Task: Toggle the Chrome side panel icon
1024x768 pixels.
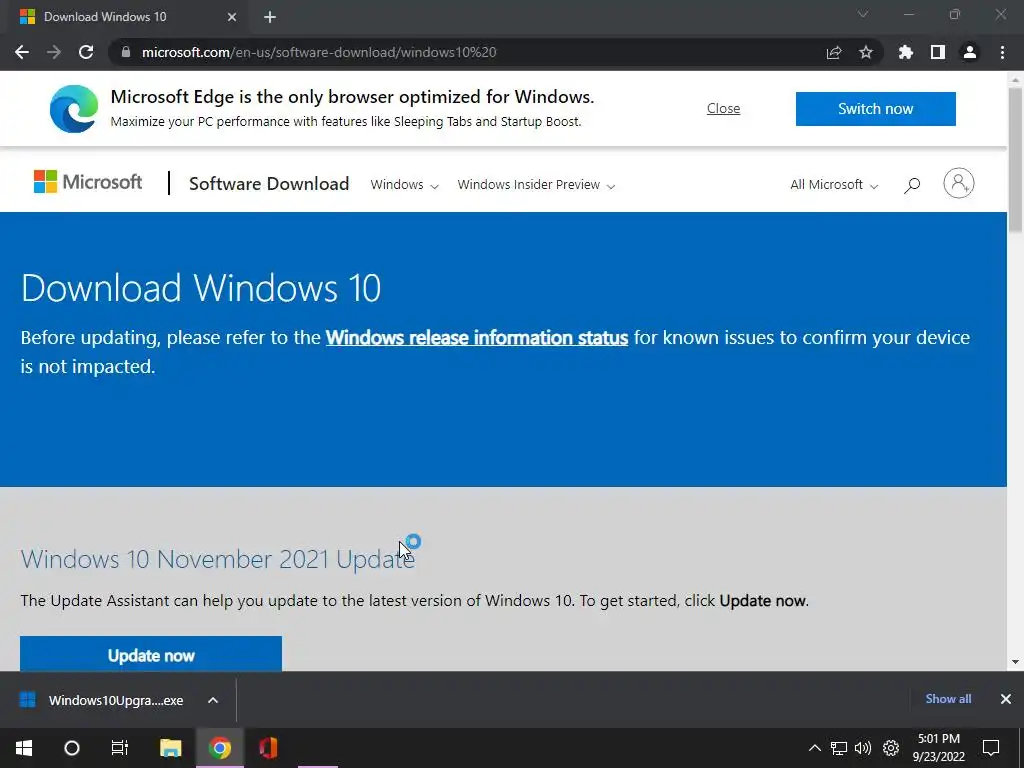Action: (938, 52)
